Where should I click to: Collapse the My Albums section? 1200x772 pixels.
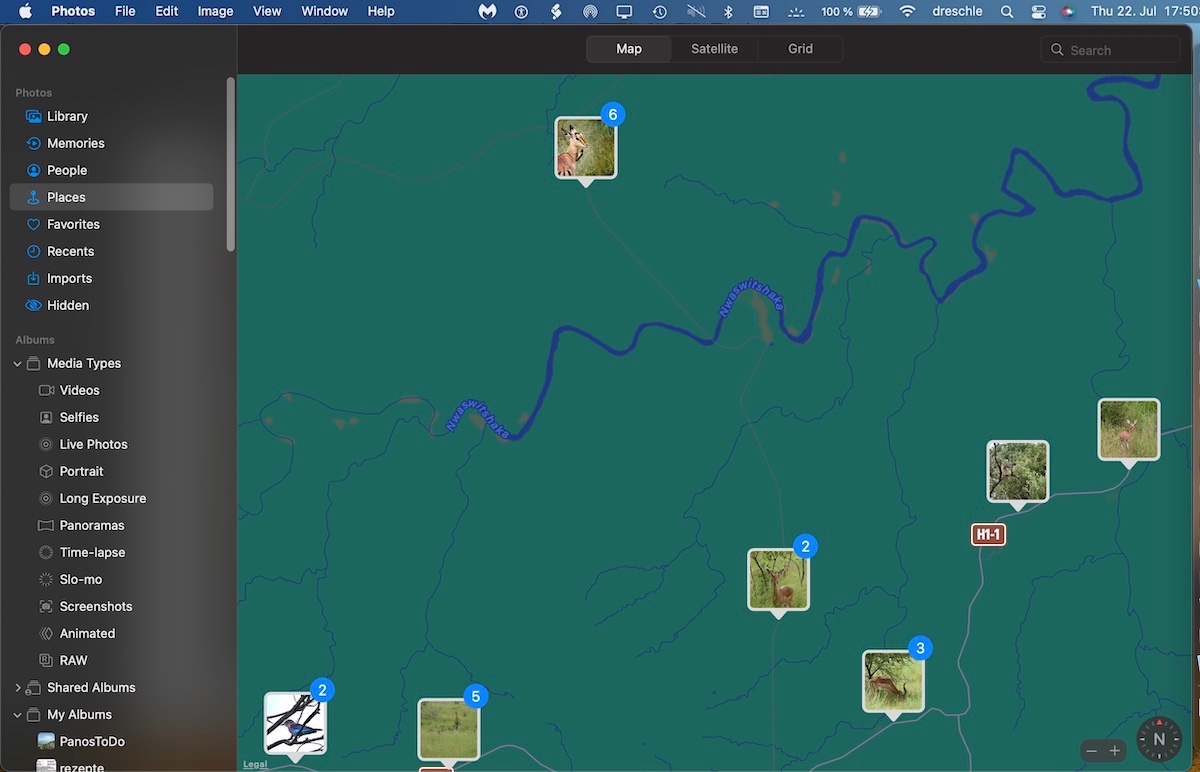pos(17,715)
